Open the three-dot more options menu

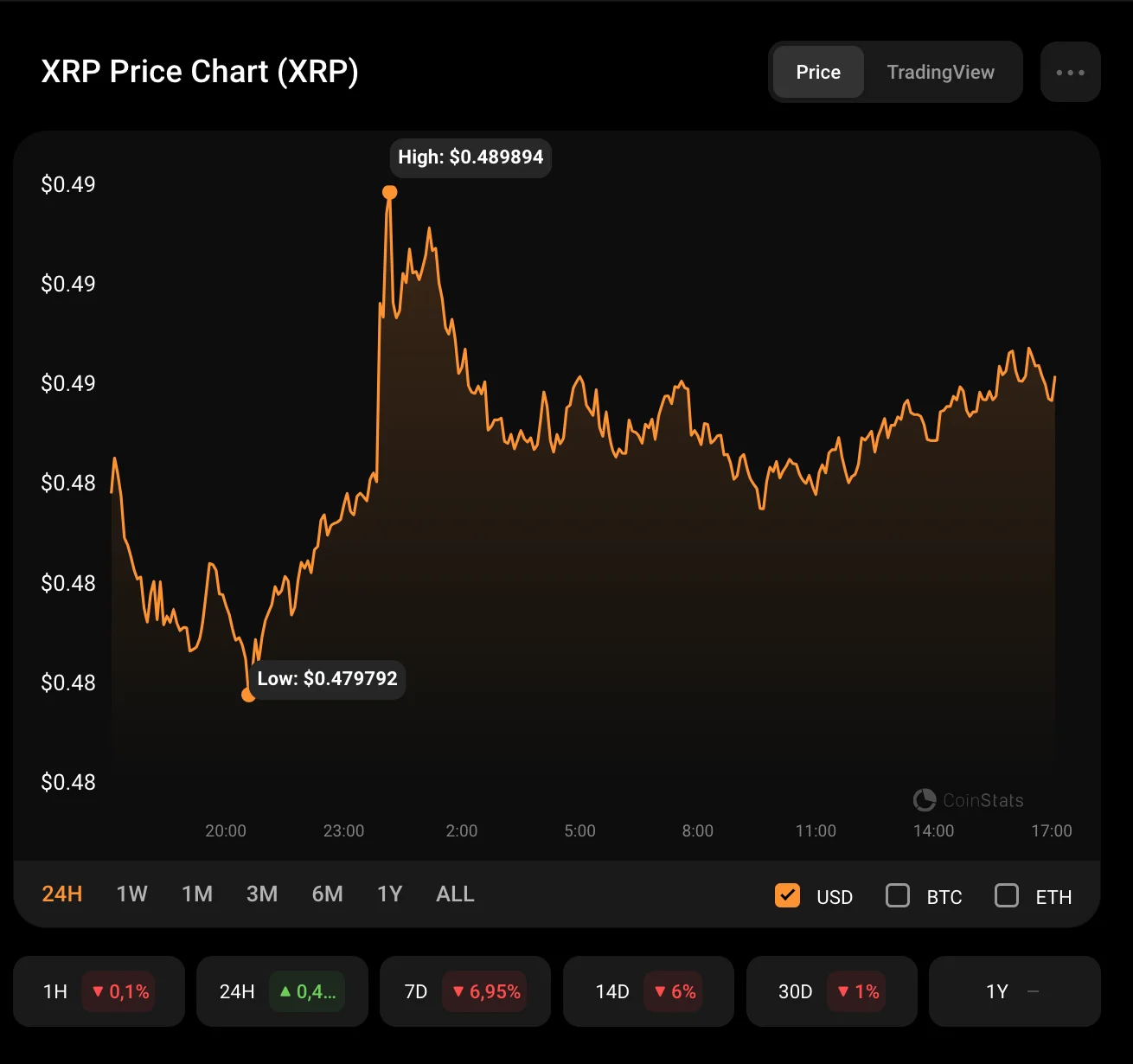(x=1070, y=73)
